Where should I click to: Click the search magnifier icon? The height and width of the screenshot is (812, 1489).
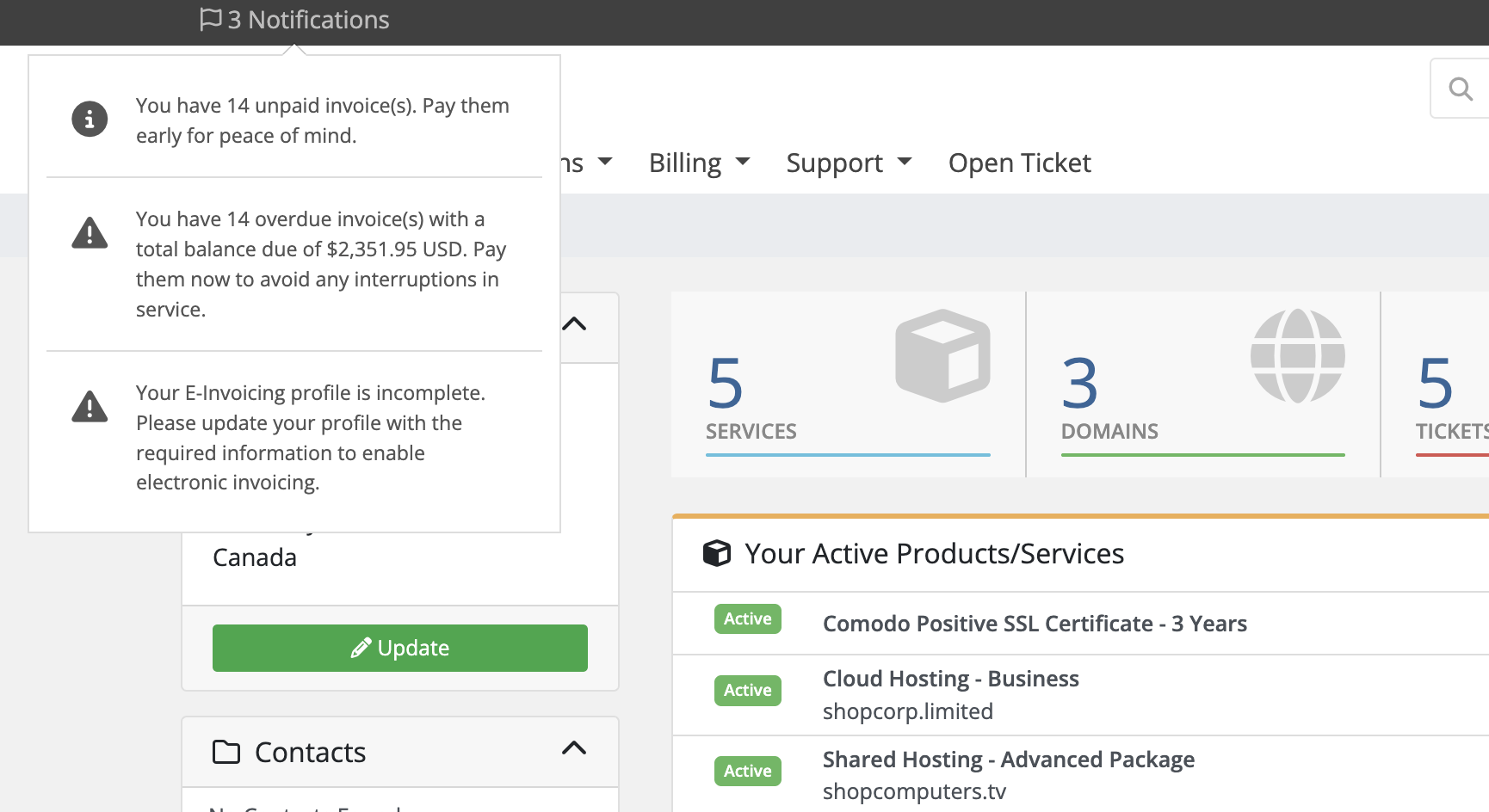tap(1460, 89)
